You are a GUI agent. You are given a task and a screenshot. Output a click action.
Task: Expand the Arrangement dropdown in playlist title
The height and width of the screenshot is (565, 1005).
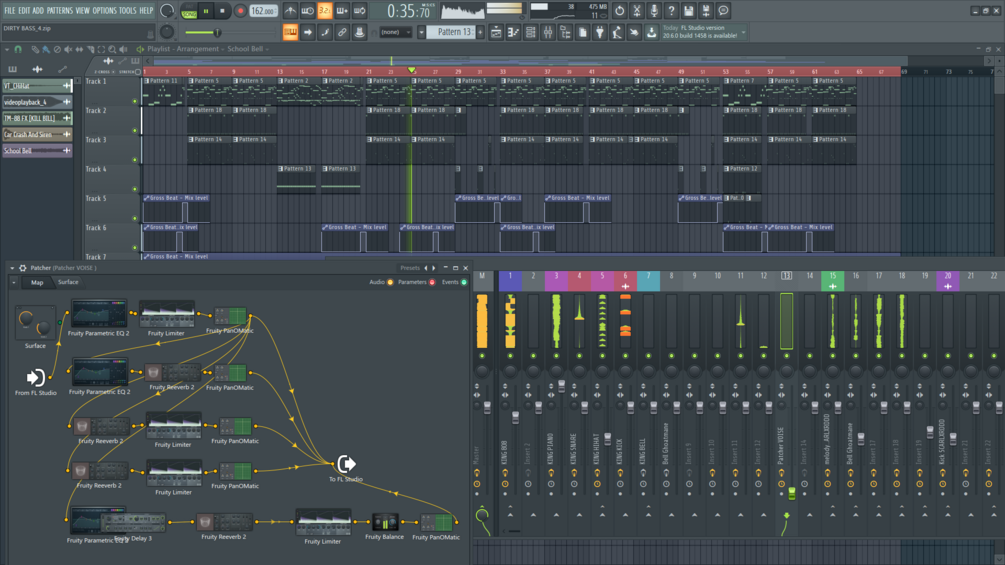pos(223,49)
